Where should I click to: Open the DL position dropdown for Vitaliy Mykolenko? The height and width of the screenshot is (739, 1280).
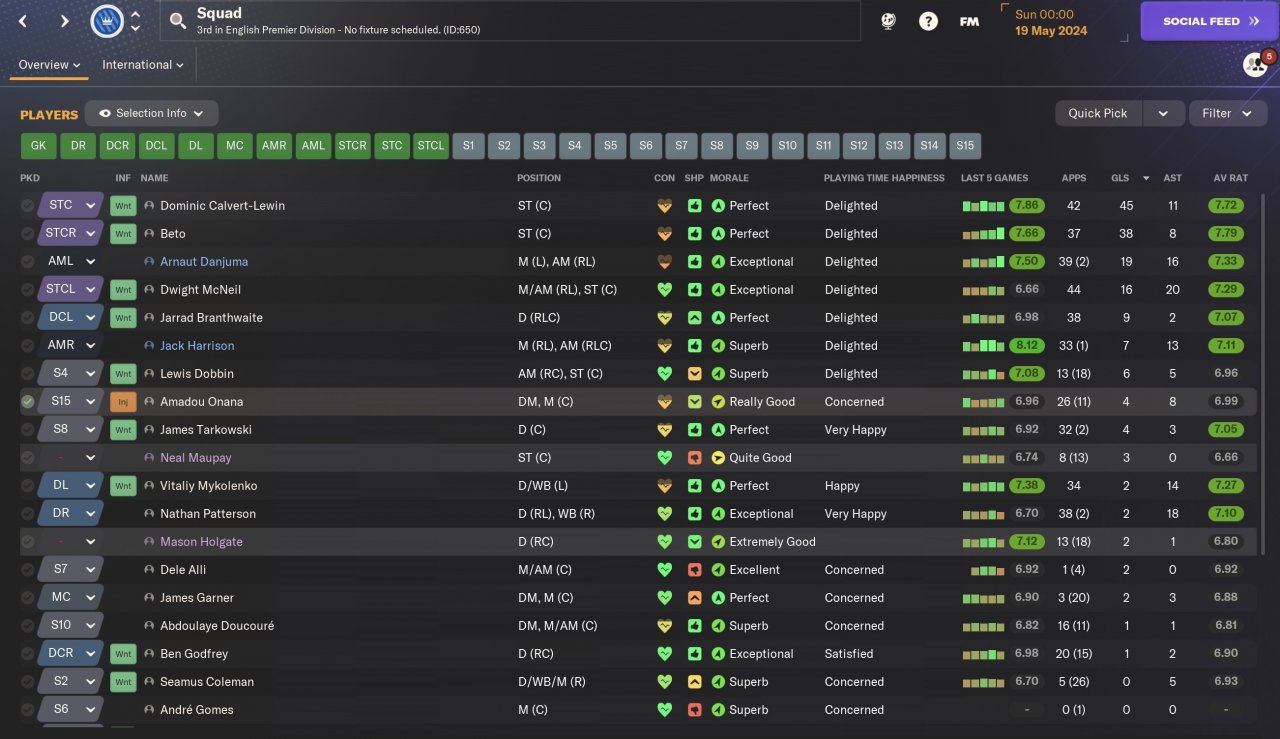(x=71, y=486)
